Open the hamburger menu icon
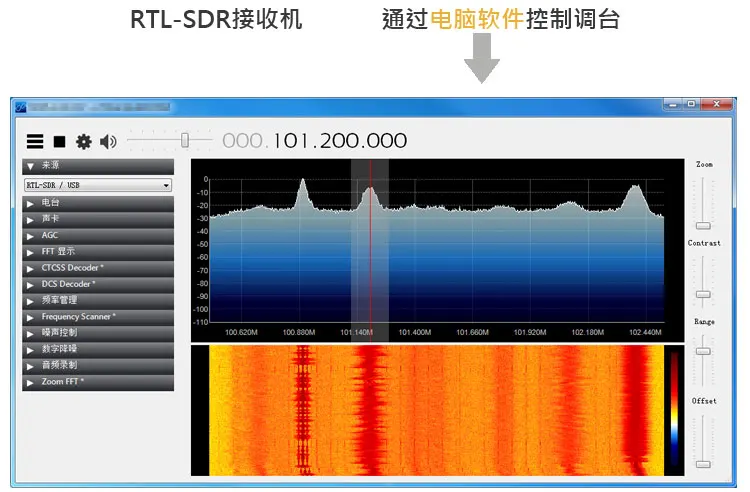The width and height of the screenshot is (750, 492). [x=34, y=142]
